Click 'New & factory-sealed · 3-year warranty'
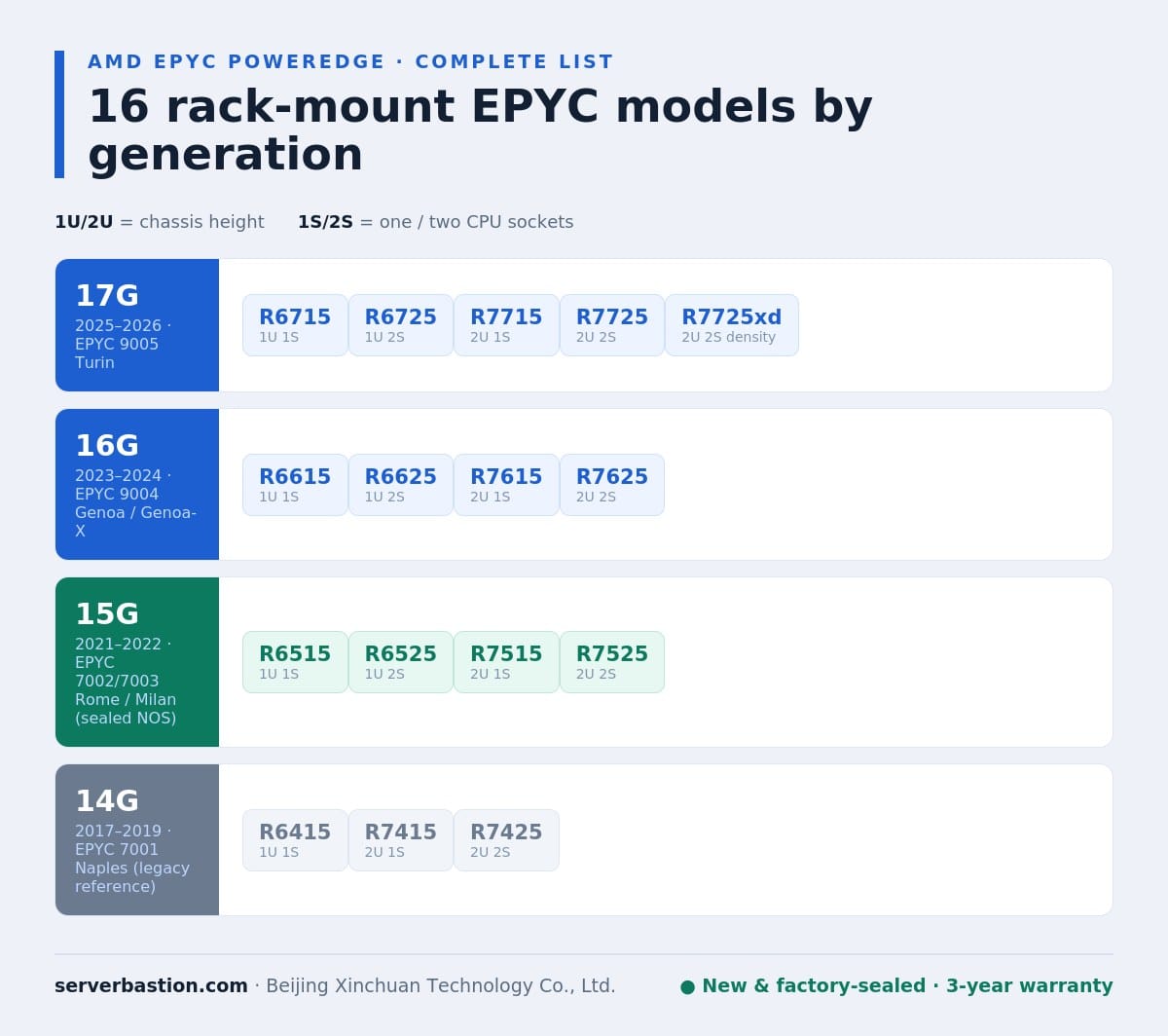 tap(907, 985)
